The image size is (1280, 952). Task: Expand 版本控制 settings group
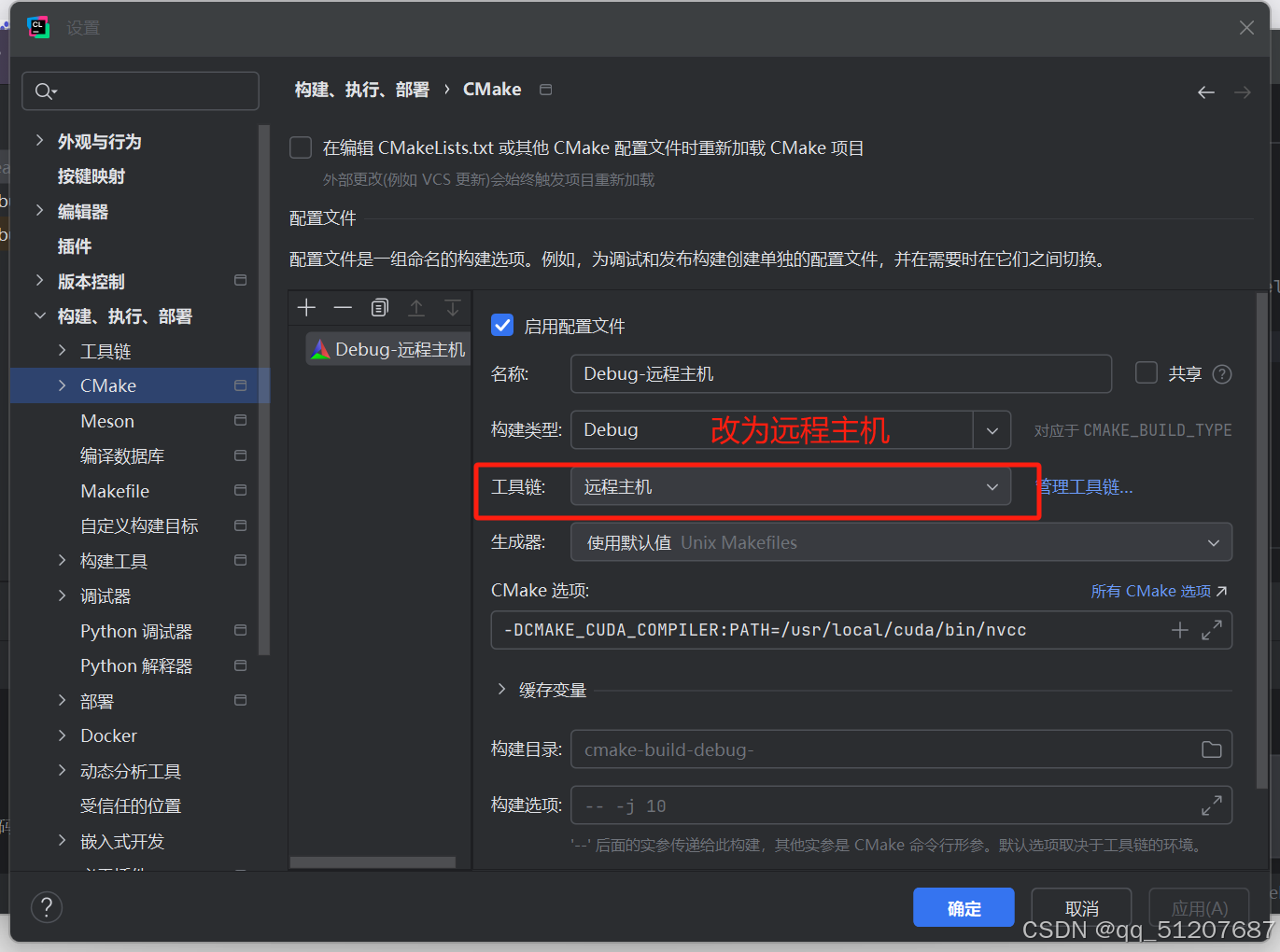tap(39, 280)
